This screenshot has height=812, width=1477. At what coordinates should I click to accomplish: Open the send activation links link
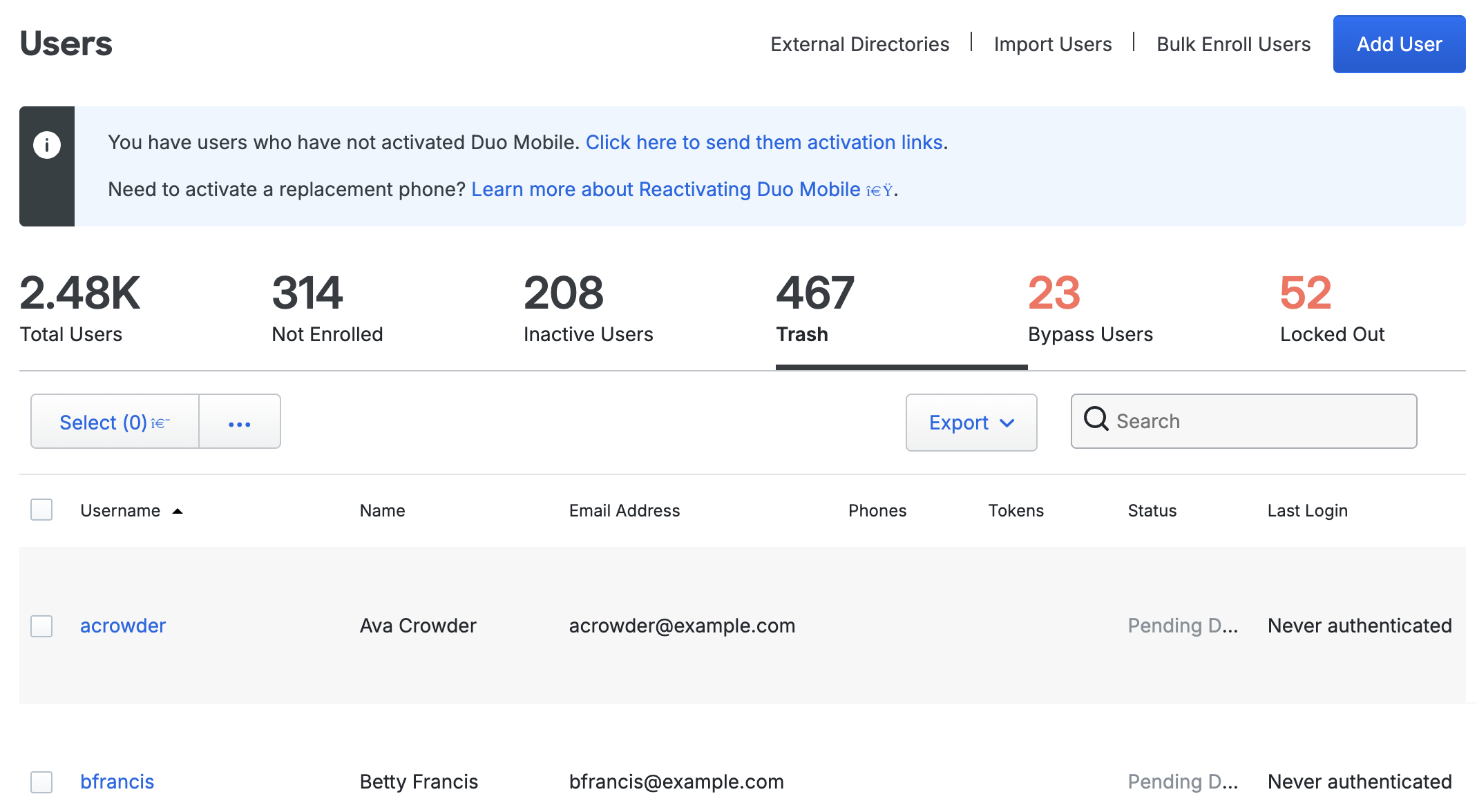tap(764, 142)
